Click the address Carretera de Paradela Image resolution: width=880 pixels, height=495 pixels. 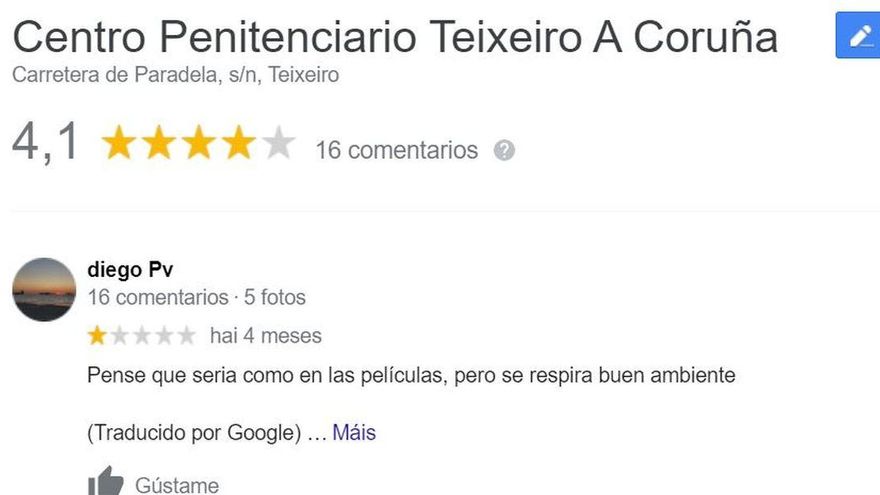tap(175, 75)
